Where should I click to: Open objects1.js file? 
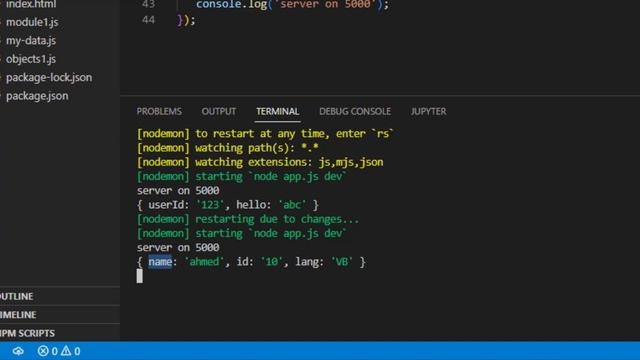pyautogui.click(x=31, y=59)
